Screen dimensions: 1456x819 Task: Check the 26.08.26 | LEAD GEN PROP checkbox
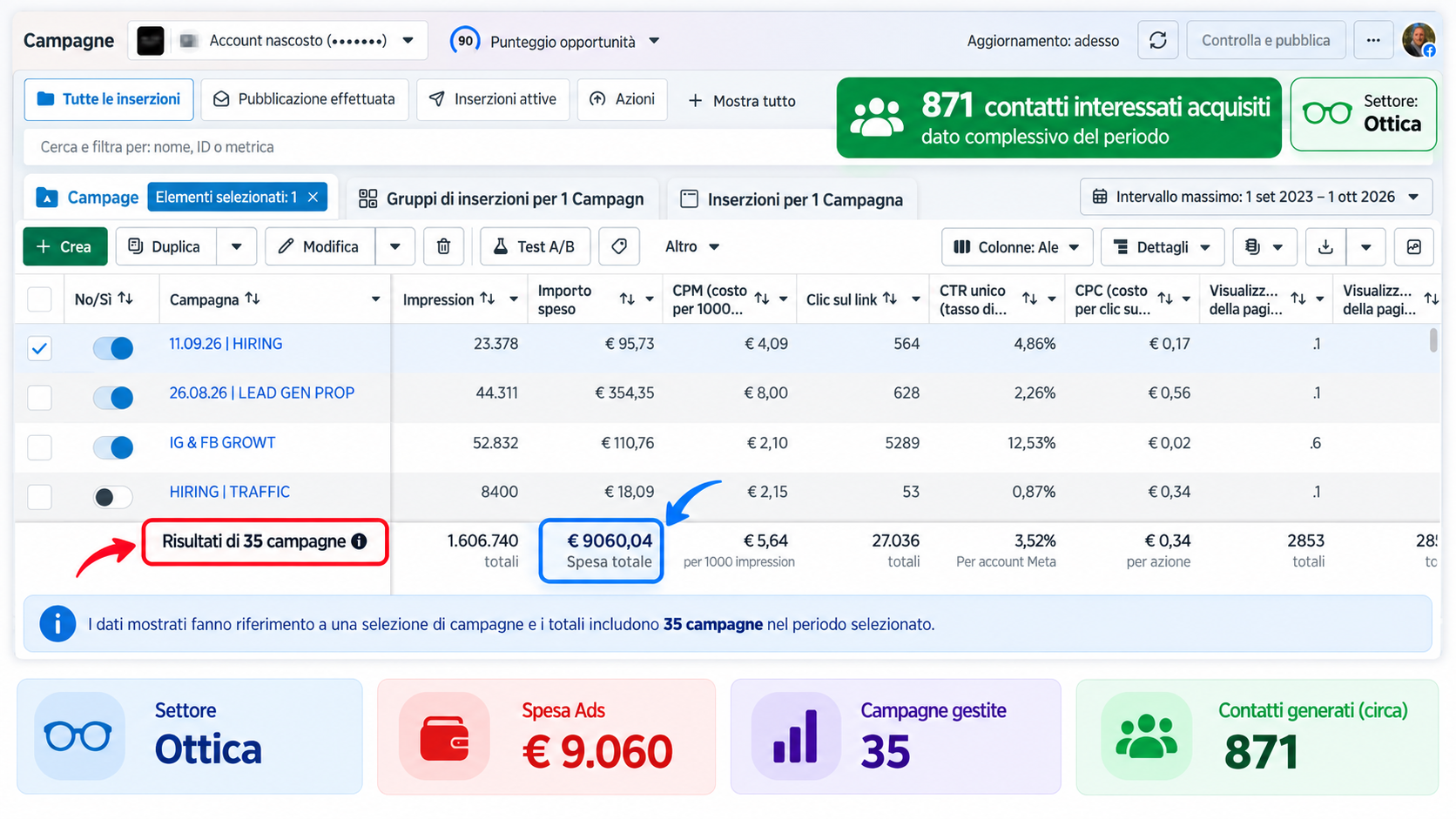point(39,398)
